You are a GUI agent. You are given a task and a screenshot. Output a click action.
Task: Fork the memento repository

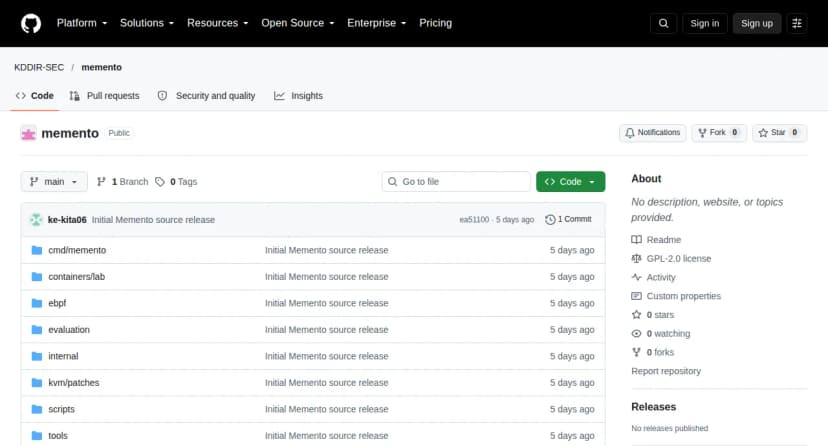[x=719, y=133]
